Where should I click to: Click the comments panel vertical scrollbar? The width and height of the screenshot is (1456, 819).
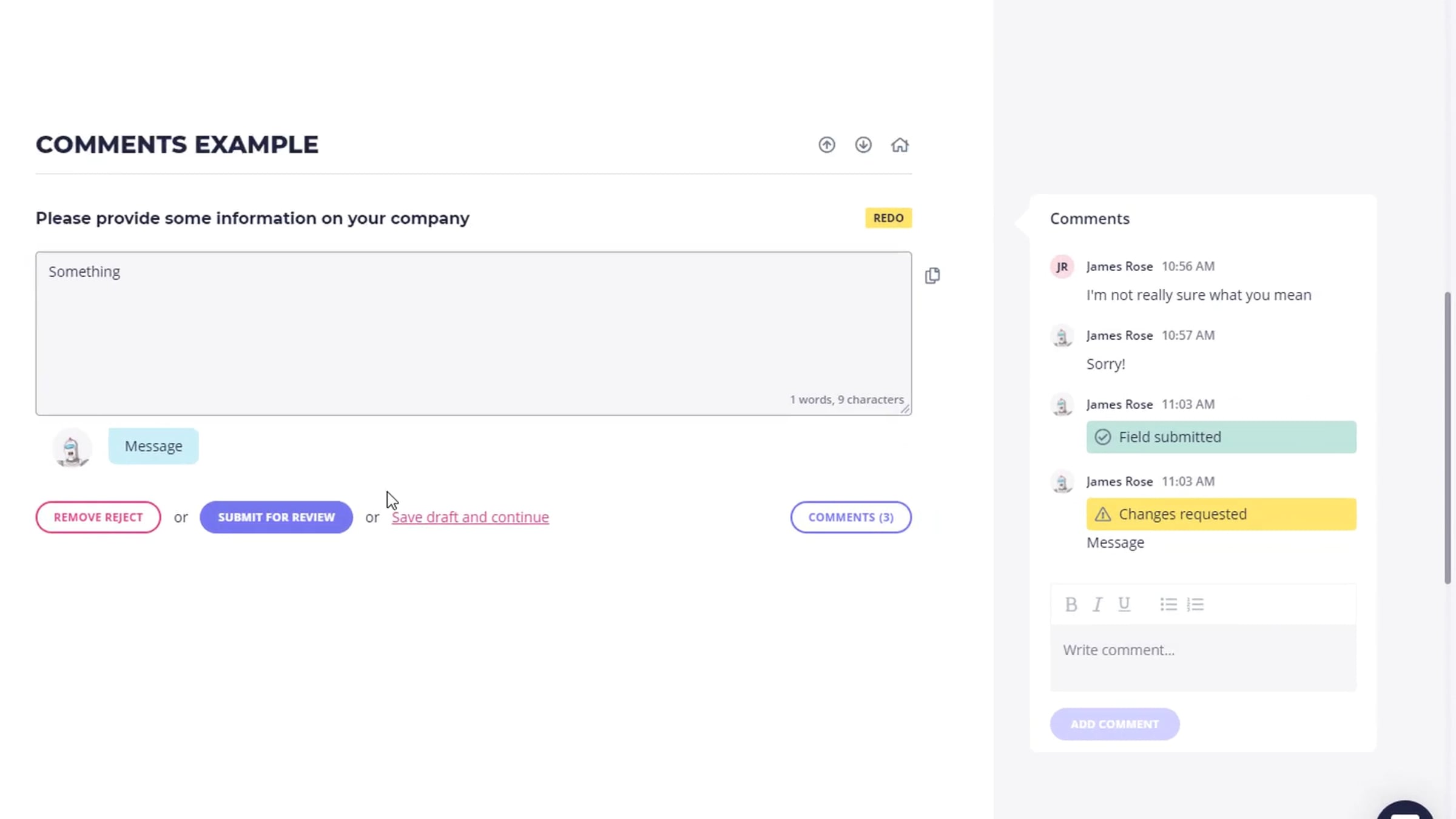point(1448,438)
